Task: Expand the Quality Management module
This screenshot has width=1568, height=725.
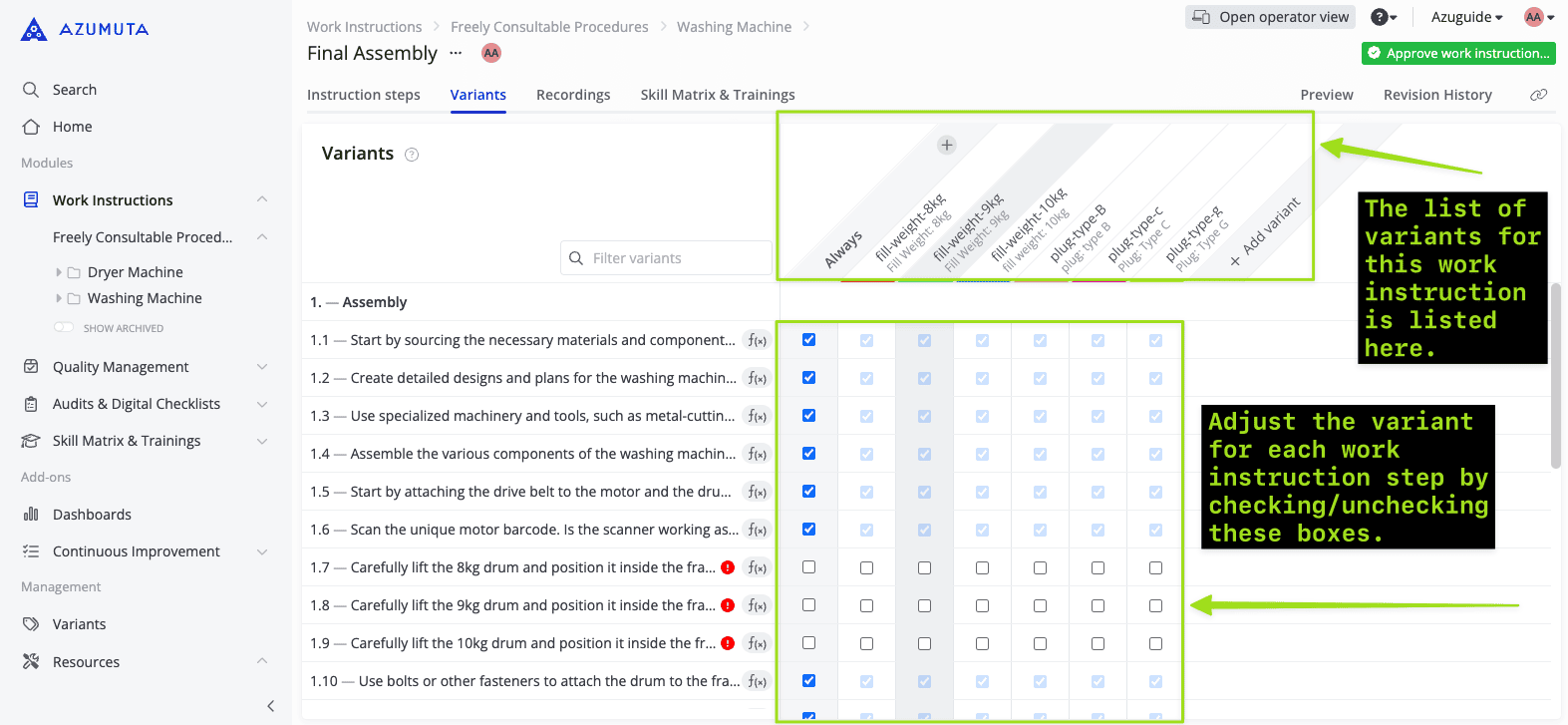Action: [261, 367]
